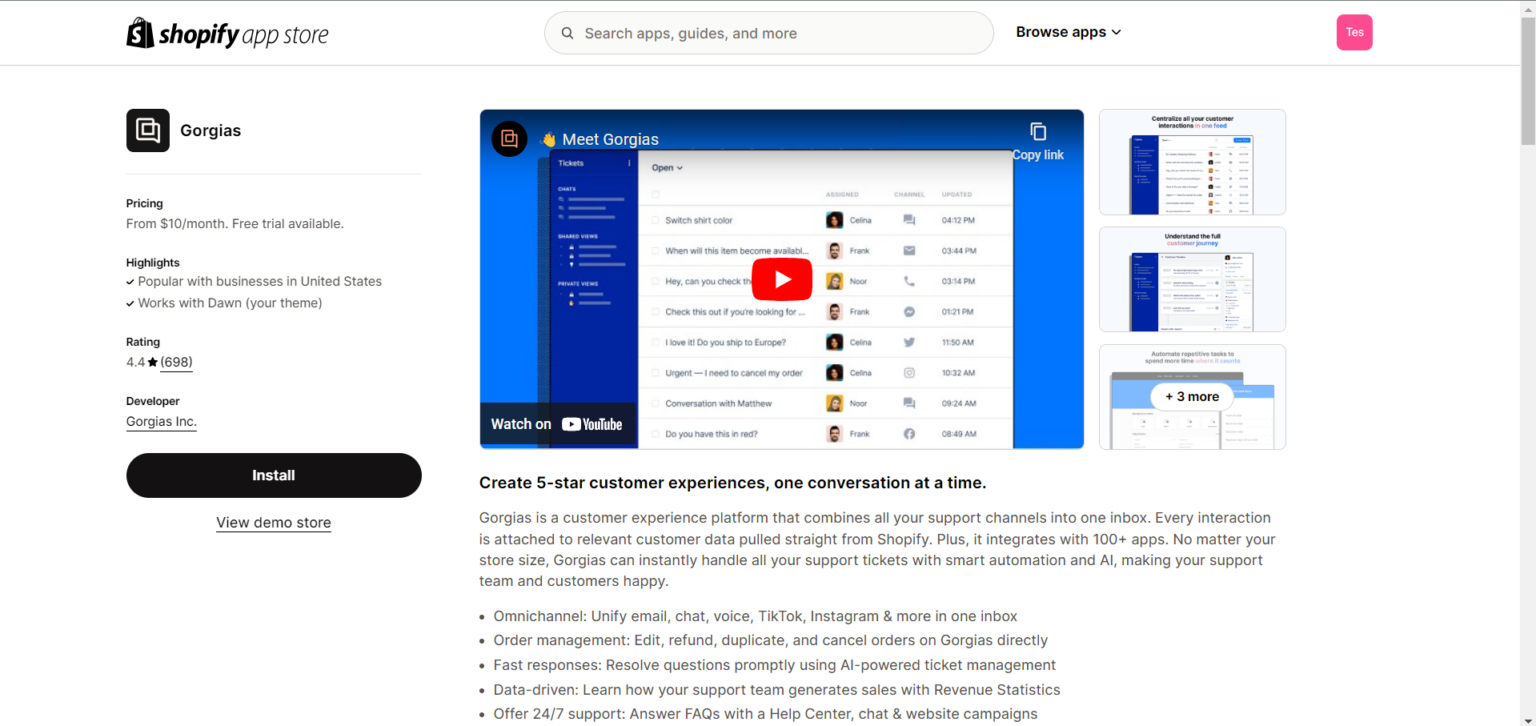Open the Gorgias Inc. developer page
The width and height of the screenshot is (1536, 726).
[x=160, y=421]
